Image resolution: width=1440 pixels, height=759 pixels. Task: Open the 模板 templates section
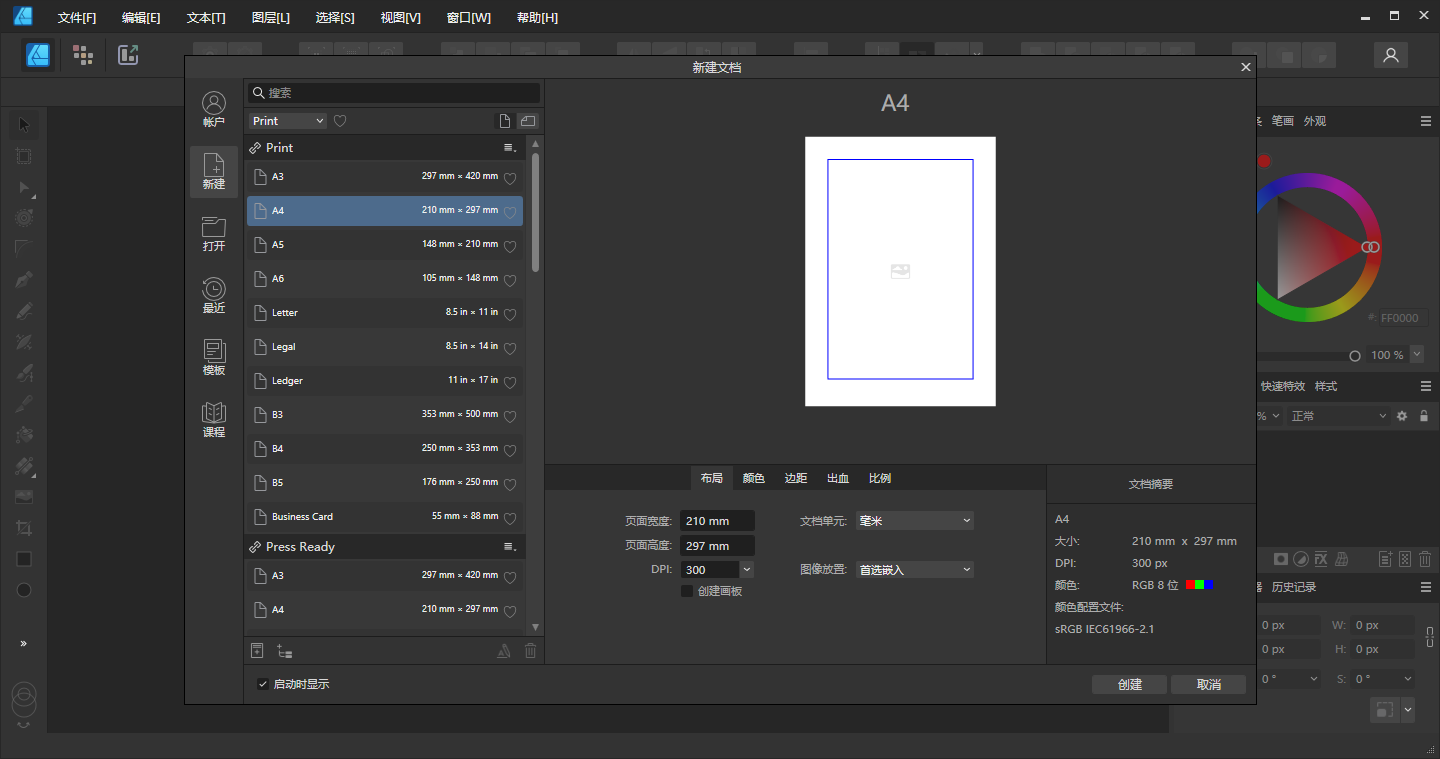click(x=214, y=358)
